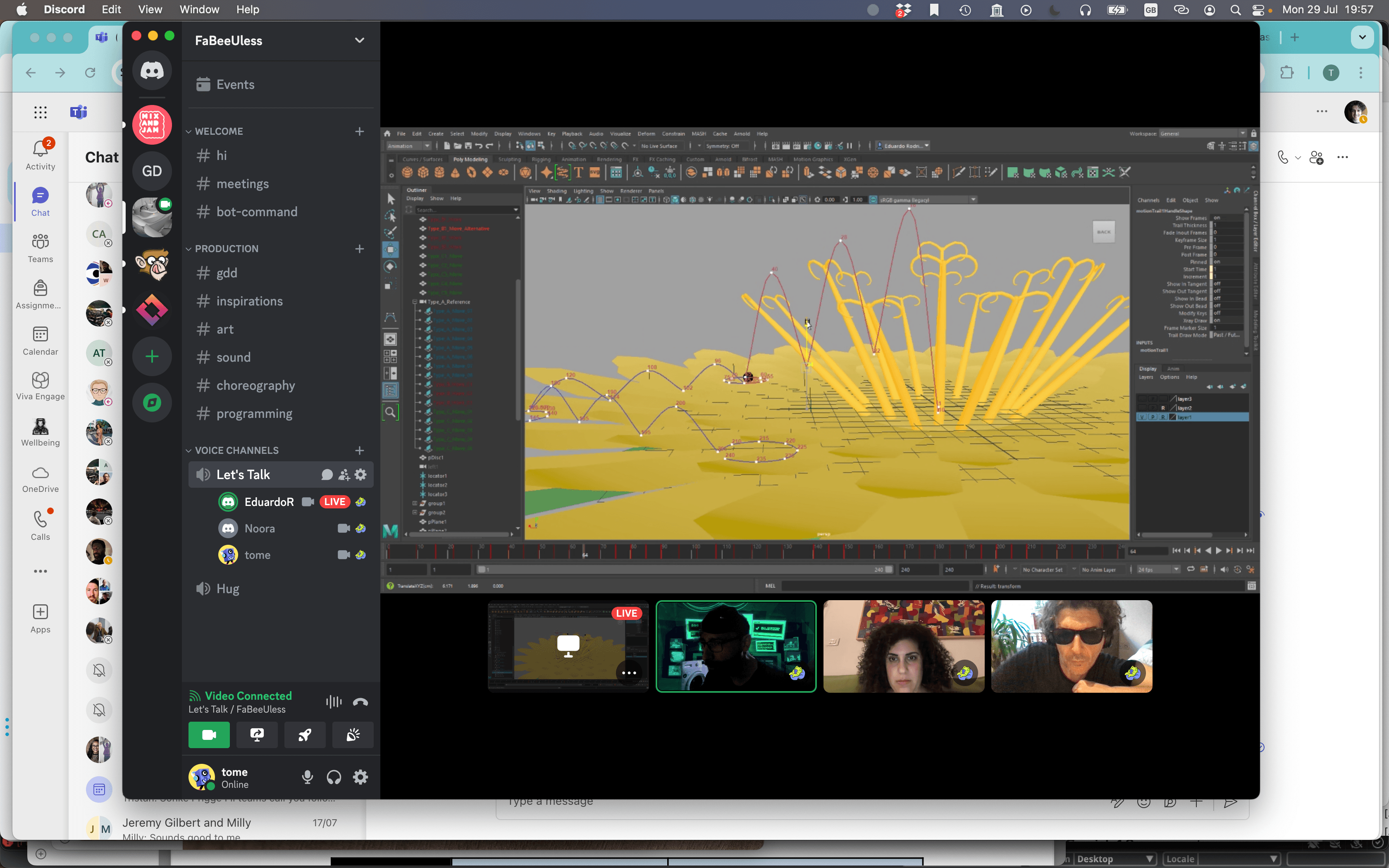Open FaBeeUless server dropdown menu
Viewport: 1389px width, 868px height.
[359, 40]
